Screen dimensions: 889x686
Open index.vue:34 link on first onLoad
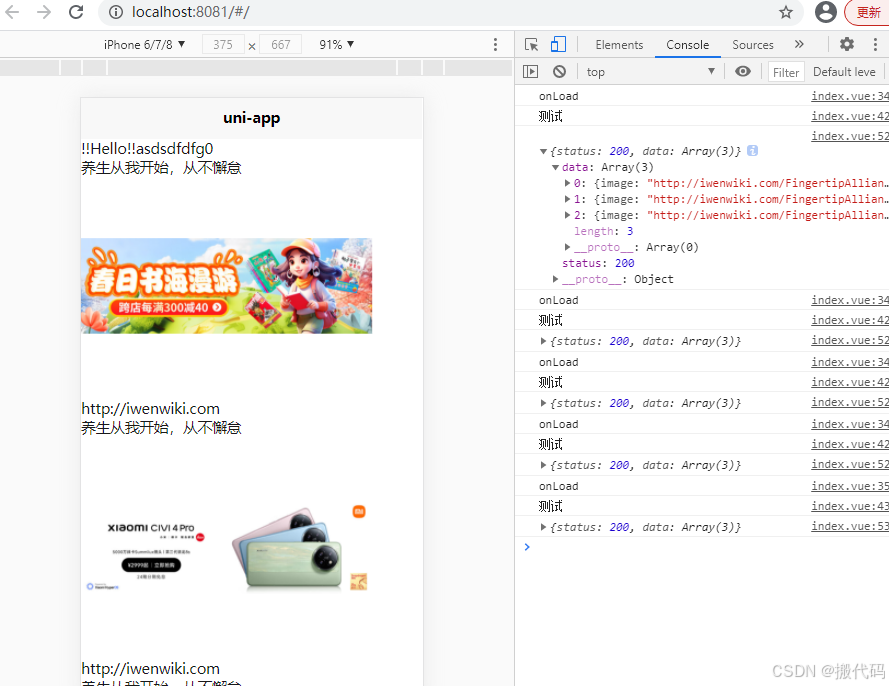tap(849, 96)
